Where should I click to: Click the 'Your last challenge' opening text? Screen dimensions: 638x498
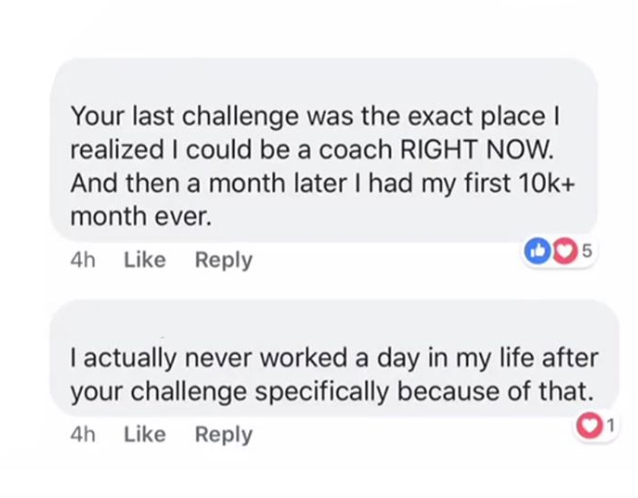point(185,117)
